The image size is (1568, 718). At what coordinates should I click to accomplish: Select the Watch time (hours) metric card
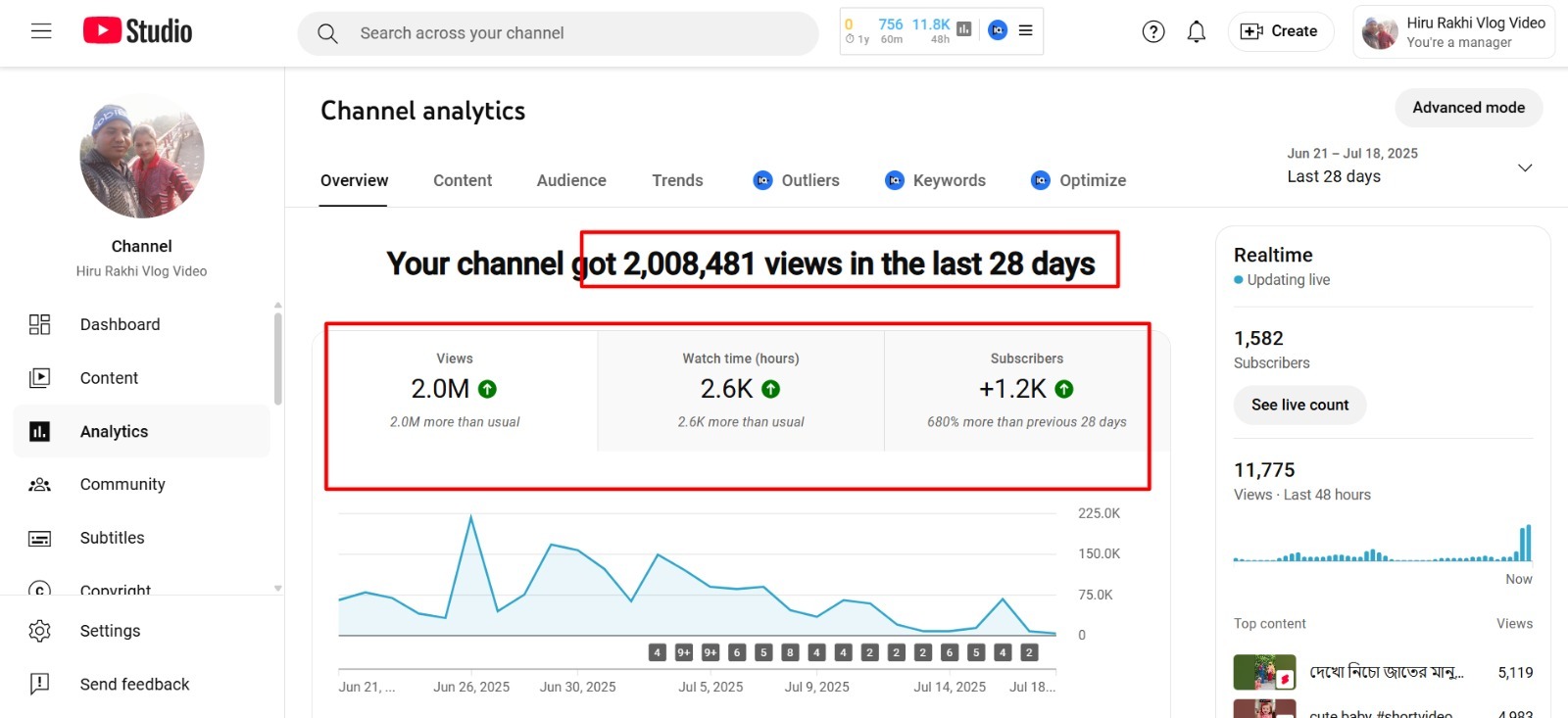(x=741, y=390)
